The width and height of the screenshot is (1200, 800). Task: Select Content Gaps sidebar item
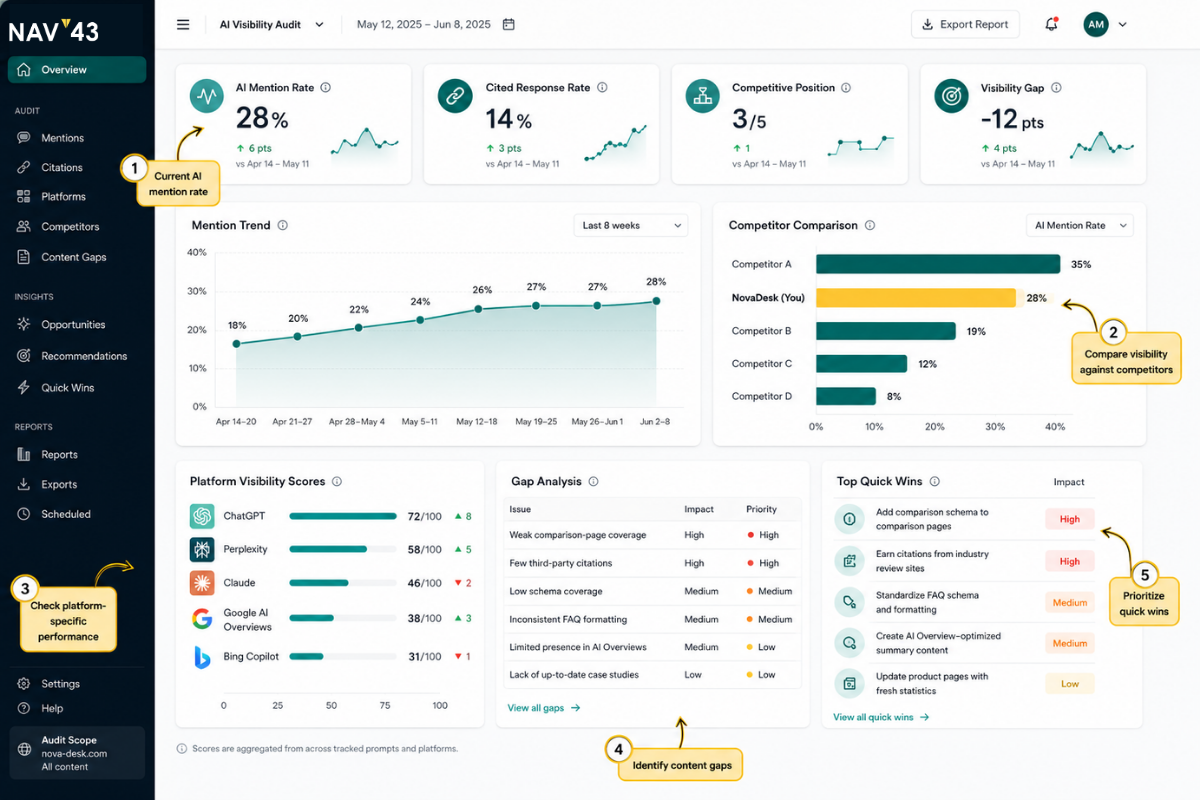coord(73,257)
